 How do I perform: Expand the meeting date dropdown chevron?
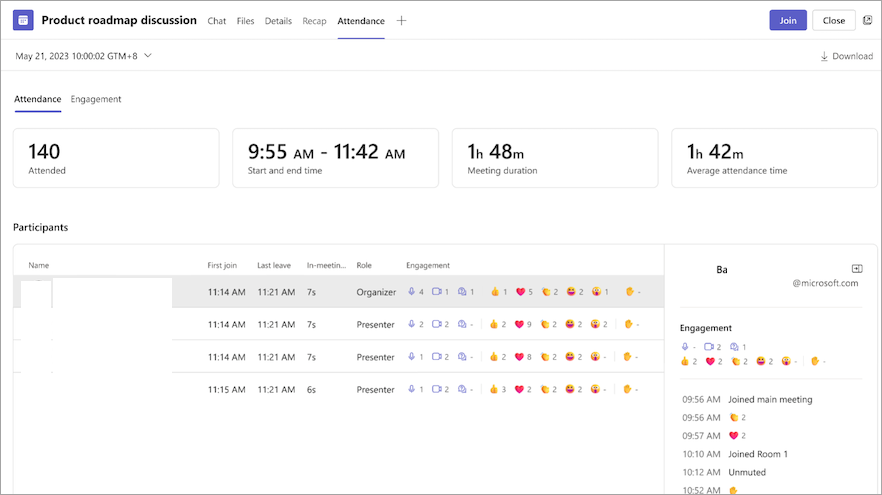[148, 56]
